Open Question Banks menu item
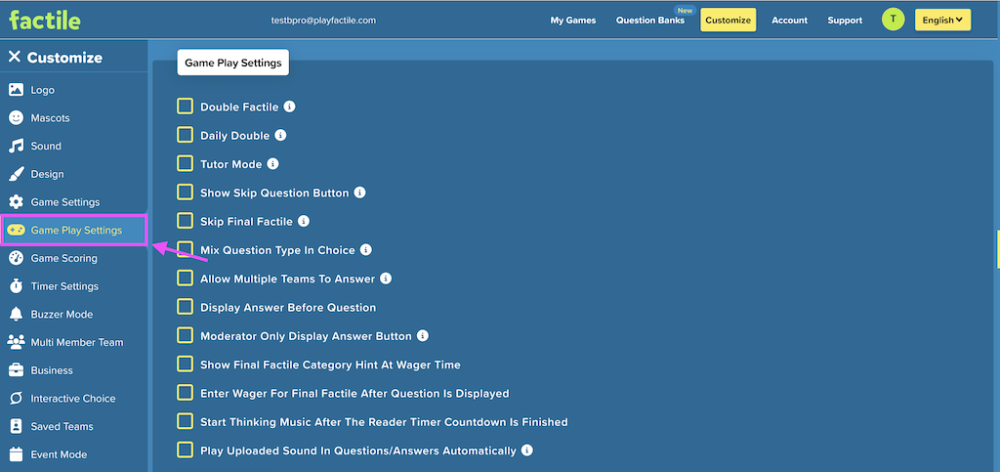 coord(650,20)
